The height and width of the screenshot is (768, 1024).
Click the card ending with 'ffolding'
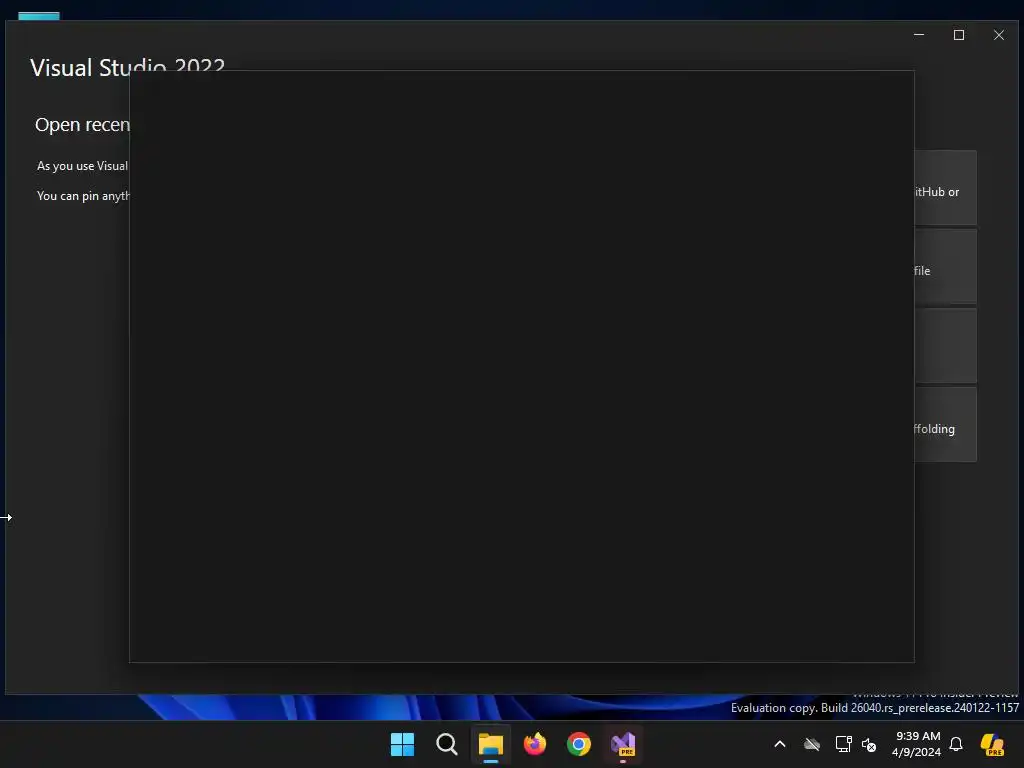point(946,424)
